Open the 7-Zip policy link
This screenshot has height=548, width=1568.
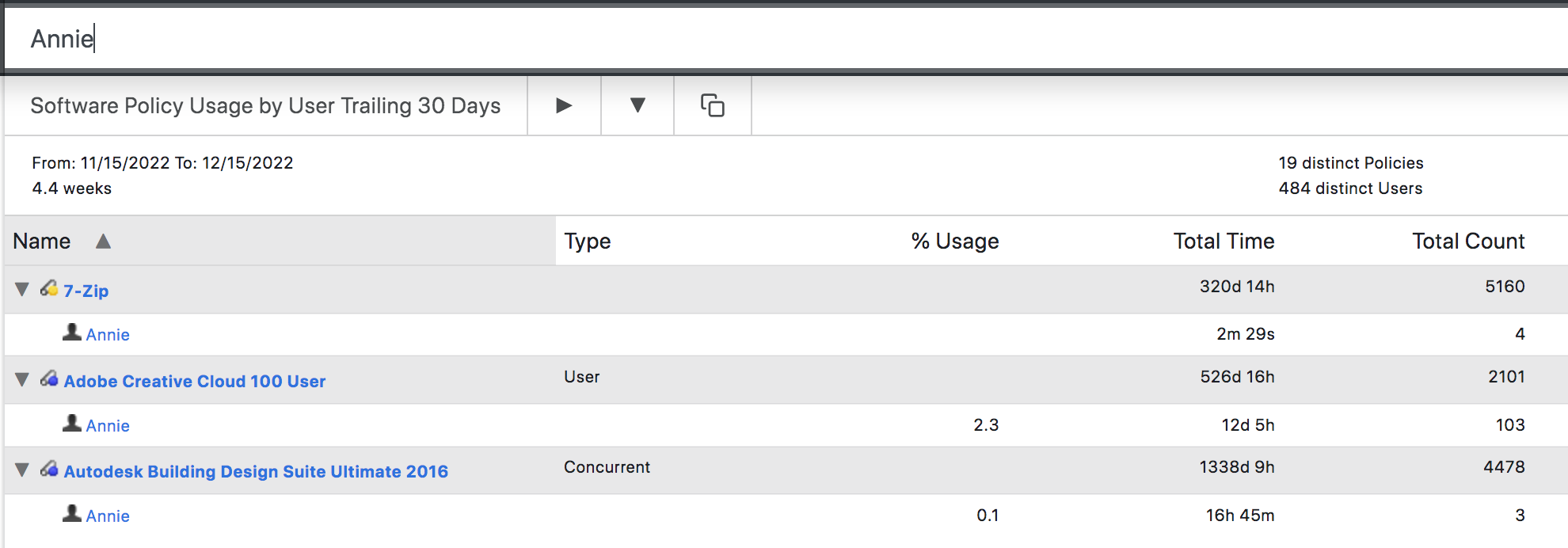pyautogui.click(x=86, y=291)
